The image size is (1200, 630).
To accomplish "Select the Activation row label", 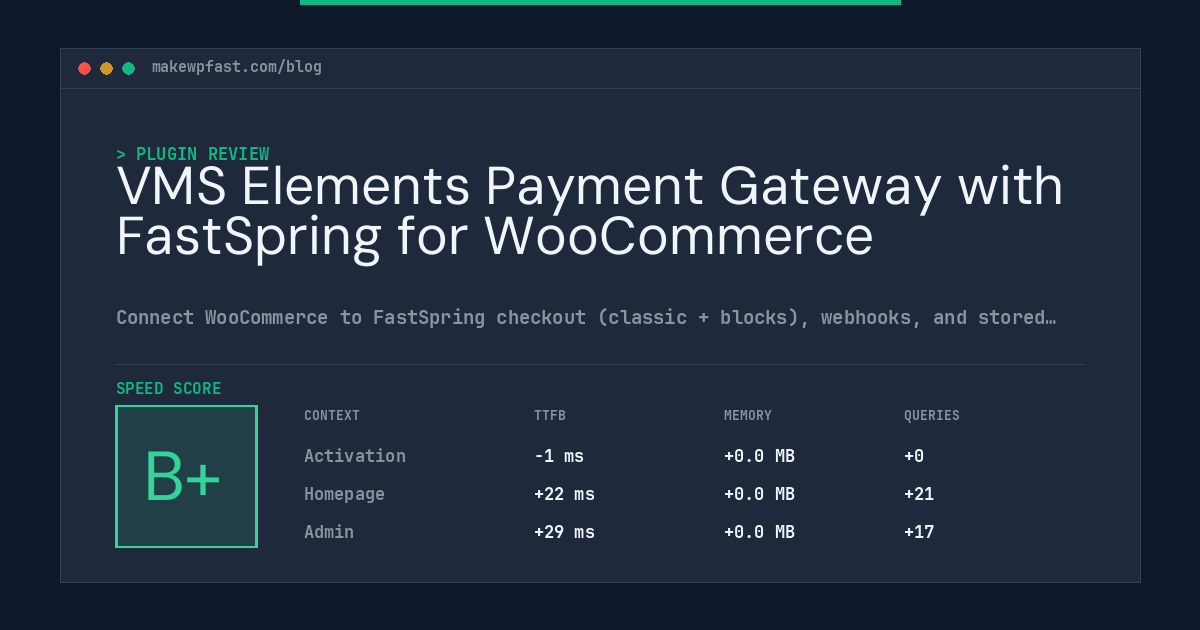I will [355, 456].
